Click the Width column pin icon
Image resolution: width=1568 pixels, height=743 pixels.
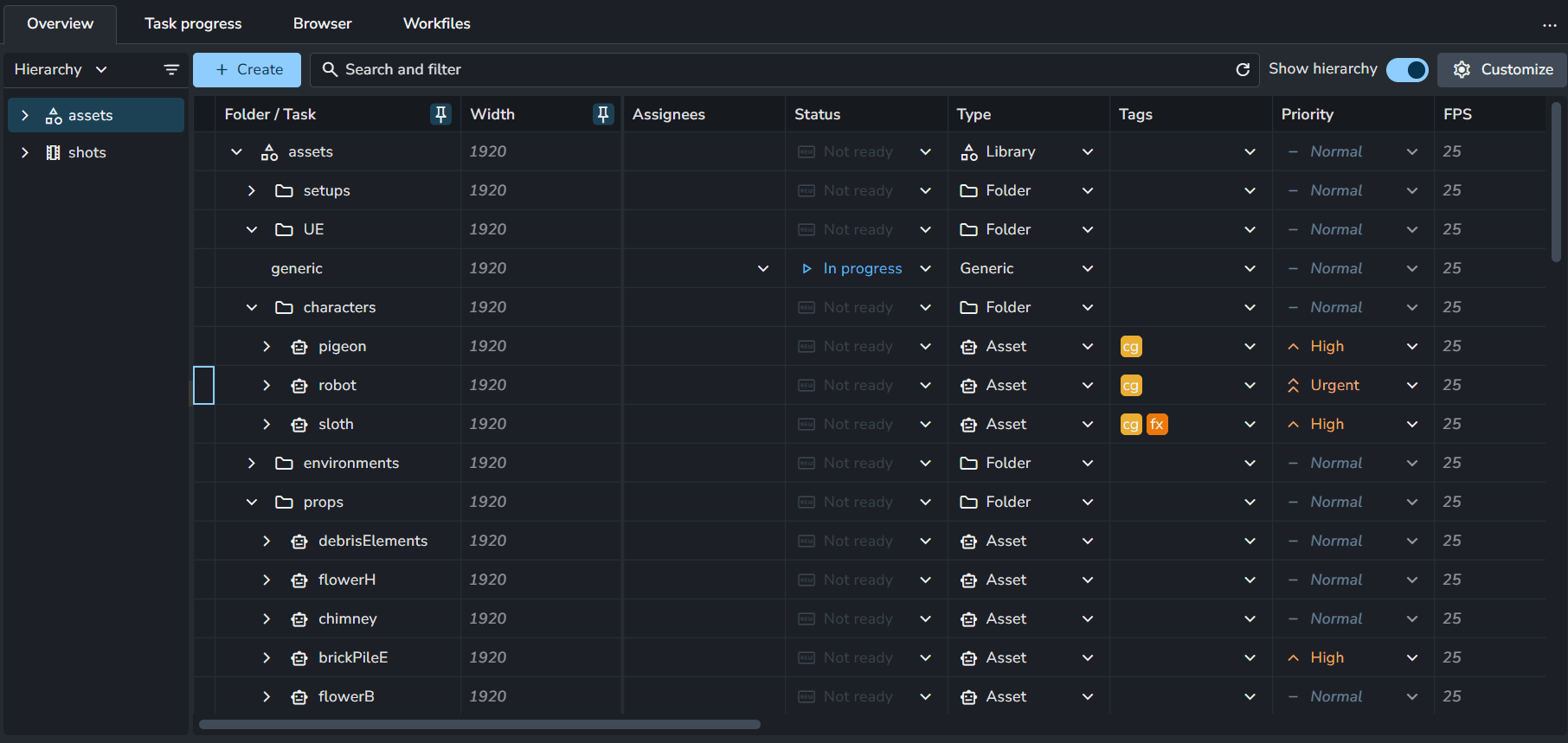(x=602, y=114)
